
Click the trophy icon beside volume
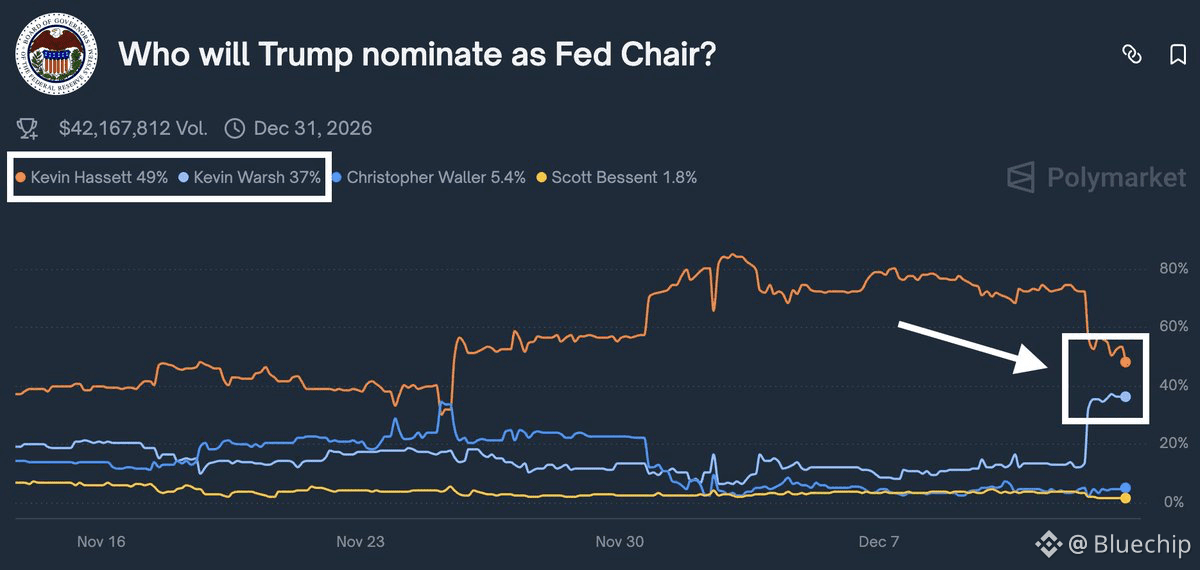tap(28, 128)
